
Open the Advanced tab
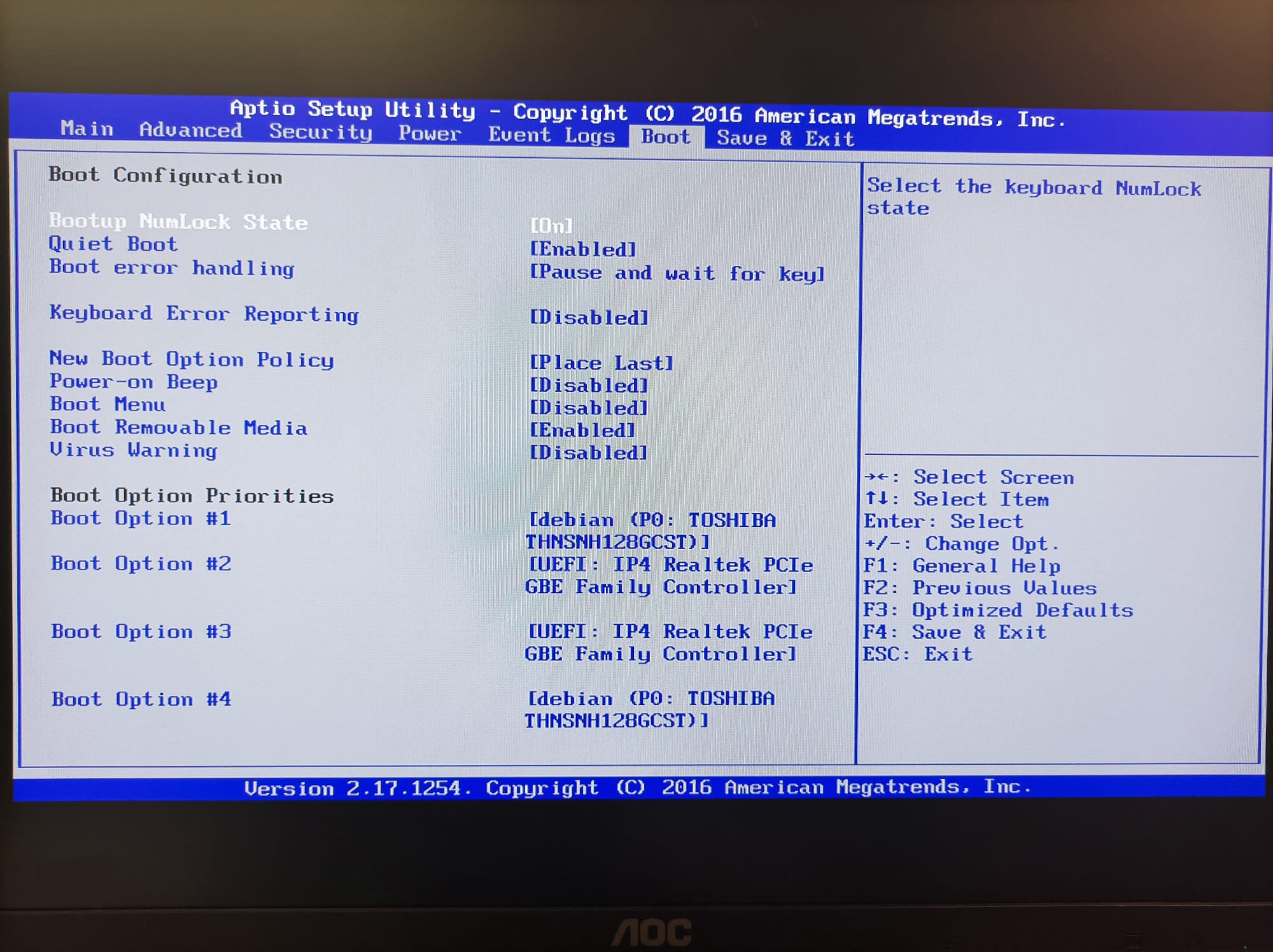pos(191,130)
